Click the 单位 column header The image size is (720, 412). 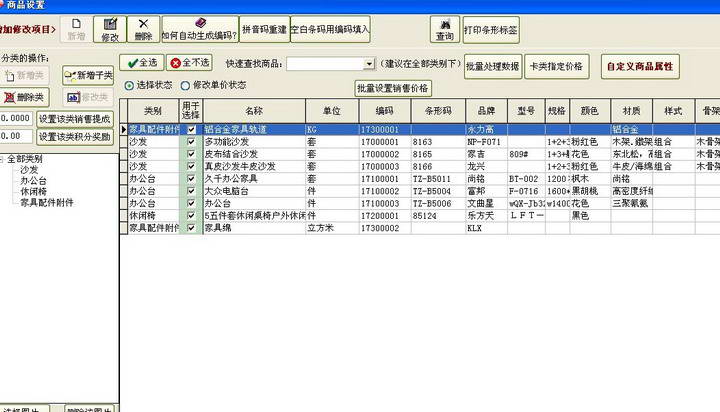point(332,111)
